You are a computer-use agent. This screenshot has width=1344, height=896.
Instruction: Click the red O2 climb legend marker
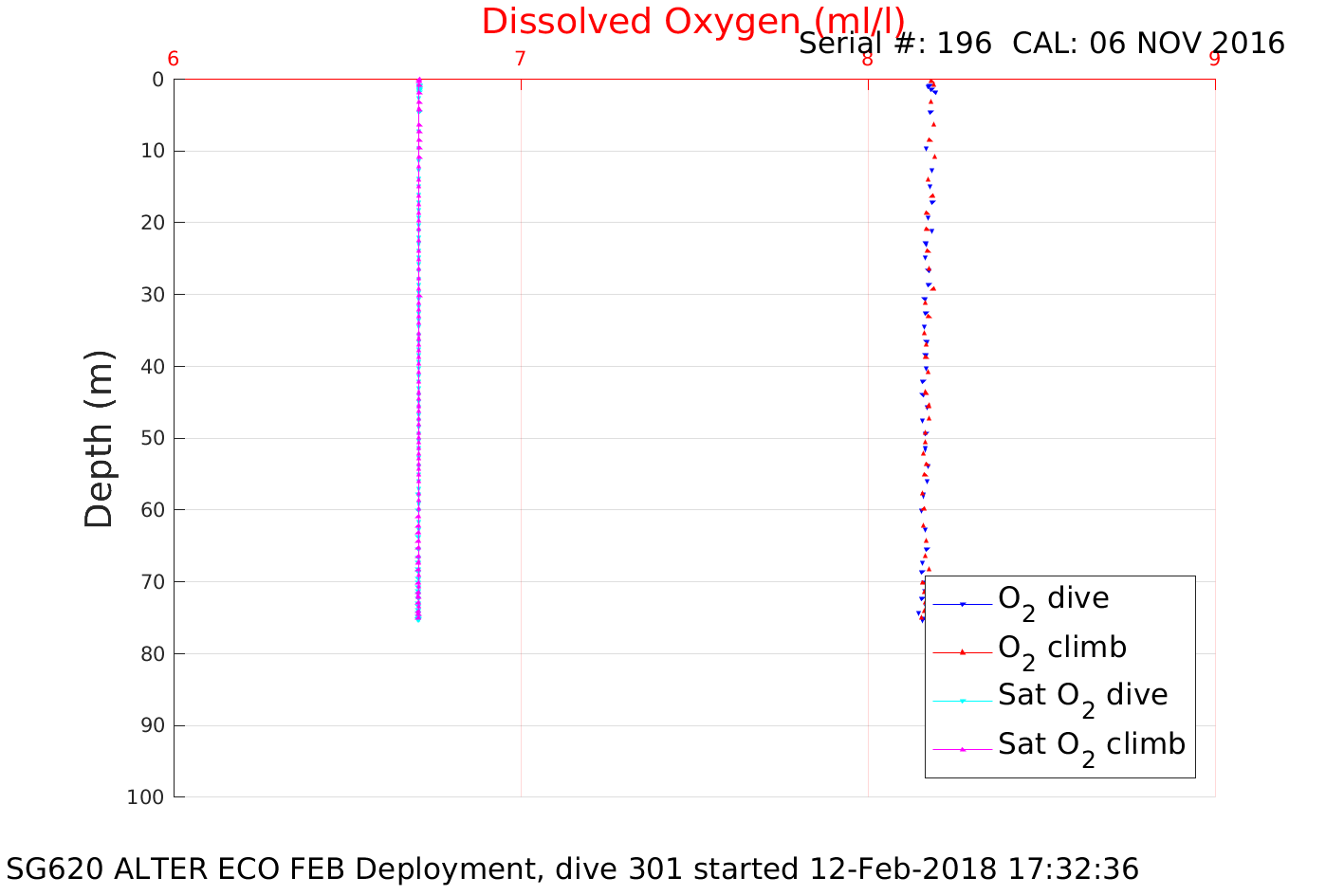(x=962, y=652)
